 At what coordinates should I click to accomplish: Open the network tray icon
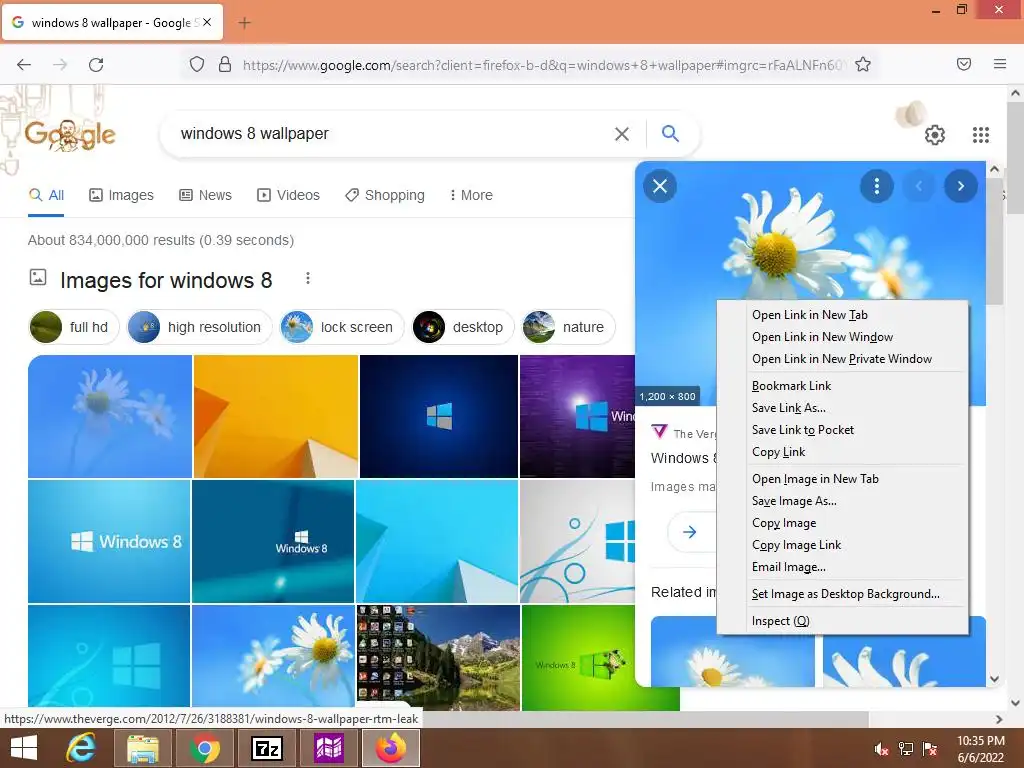pos(906,749)
